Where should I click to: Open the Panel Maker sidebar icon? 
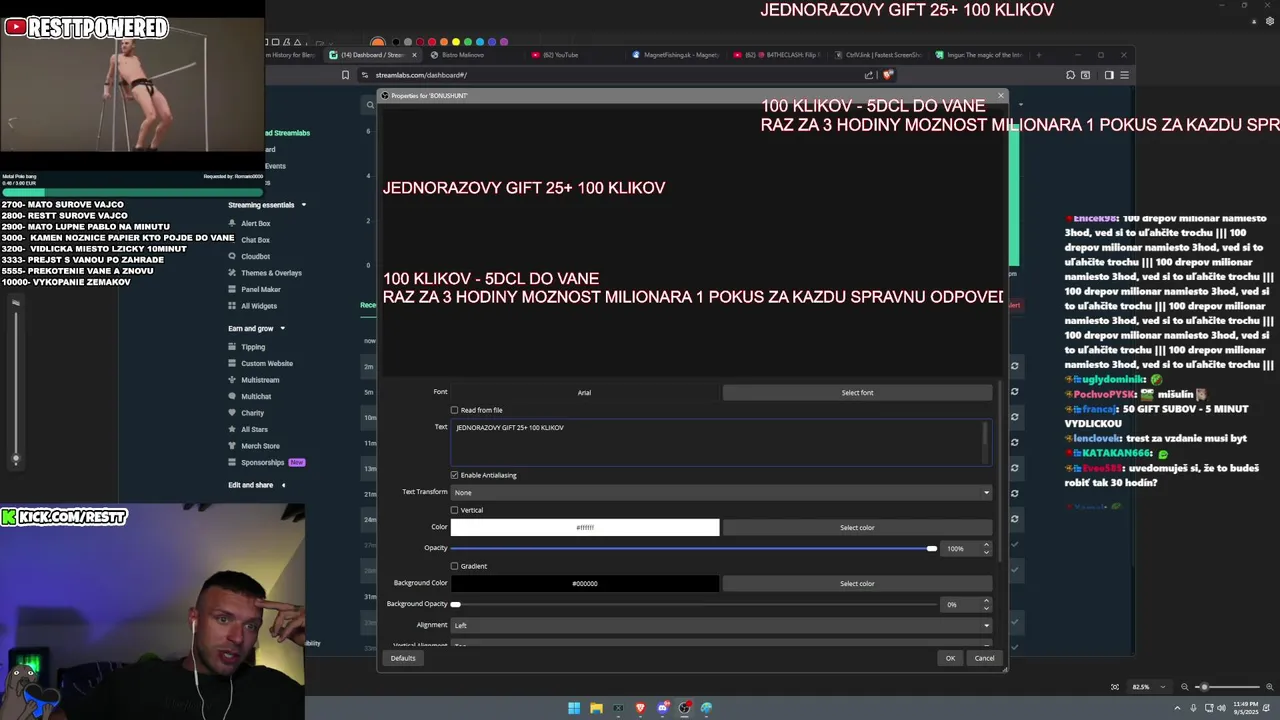[x=232, y=289]
